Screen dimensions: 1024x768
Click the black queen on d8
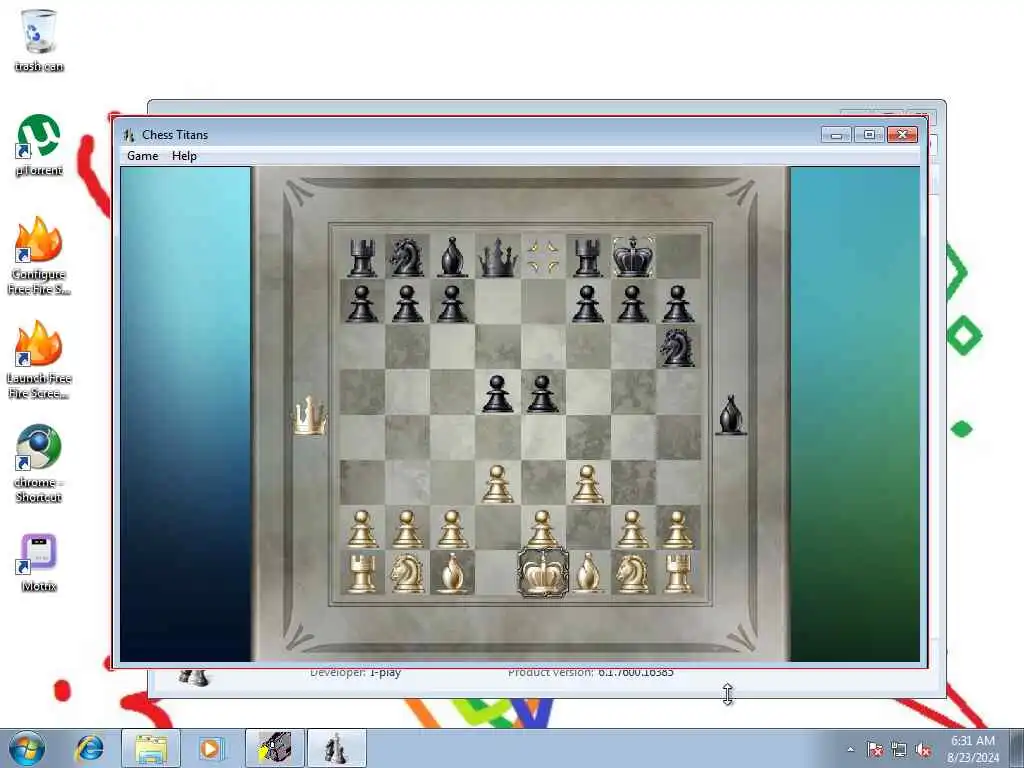(498, 257)
